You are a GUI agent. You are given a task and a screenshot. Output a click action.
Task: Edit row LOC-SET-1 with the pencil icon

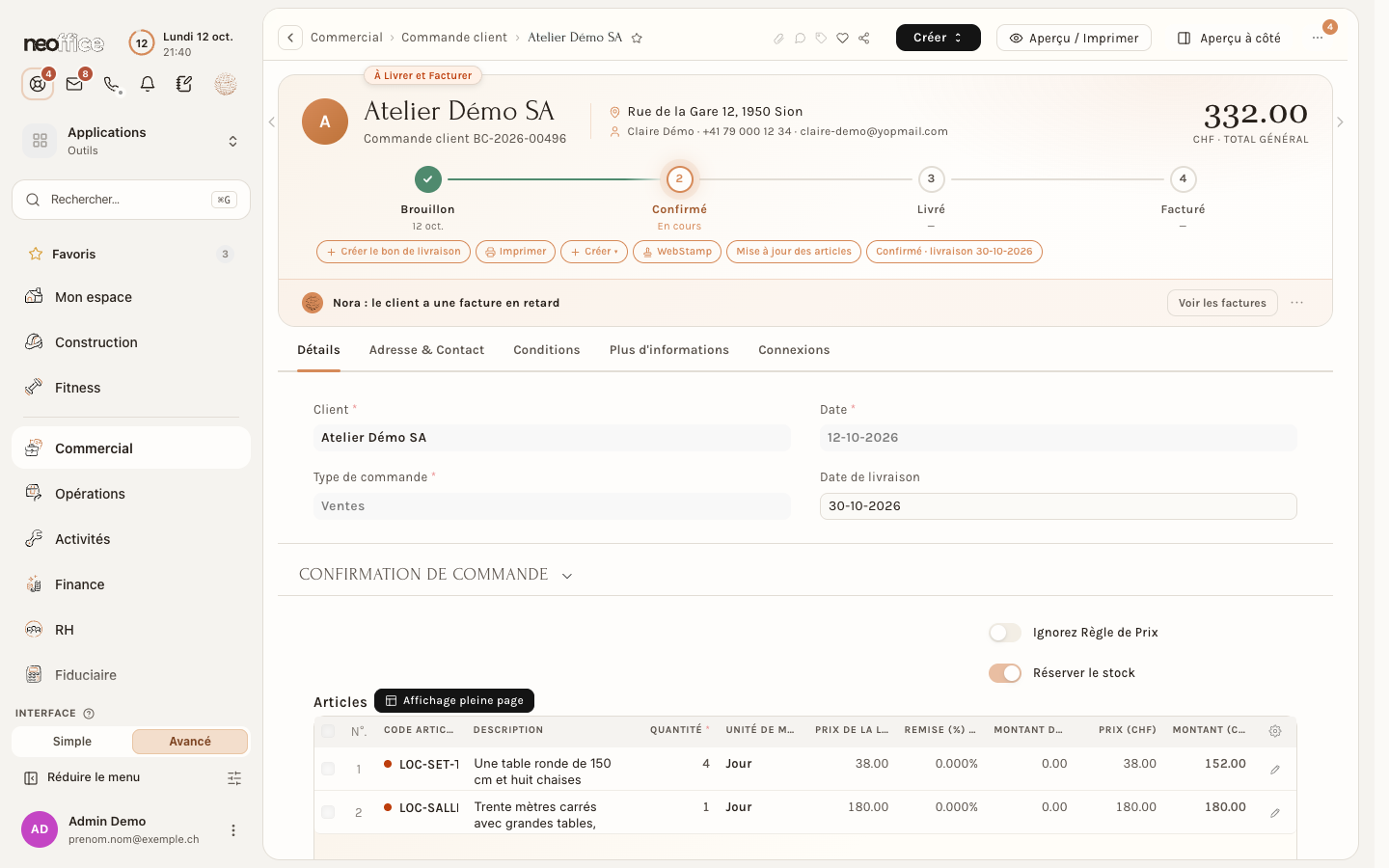click(1275, 770)
